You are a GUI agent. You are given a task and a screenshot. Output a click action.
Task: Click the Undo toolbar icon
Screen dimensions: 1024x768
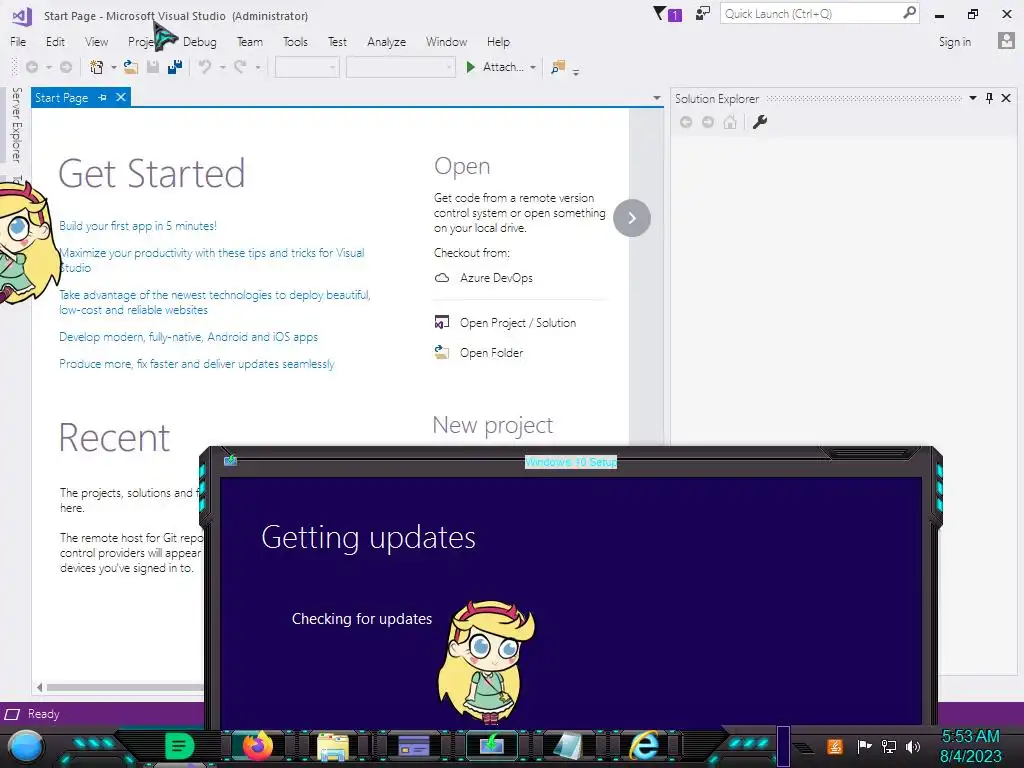point(204,67)
